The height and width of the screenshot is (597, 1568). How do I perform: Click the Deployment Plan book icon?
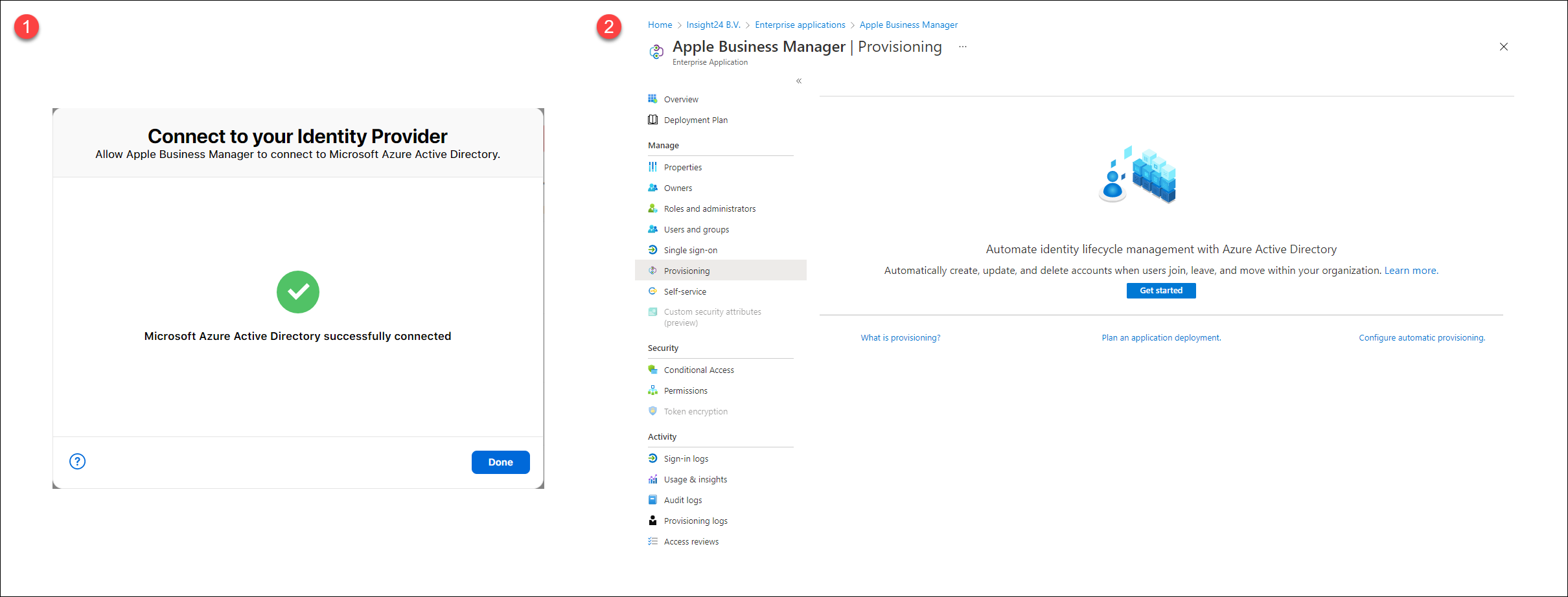(x=652, y=120)
